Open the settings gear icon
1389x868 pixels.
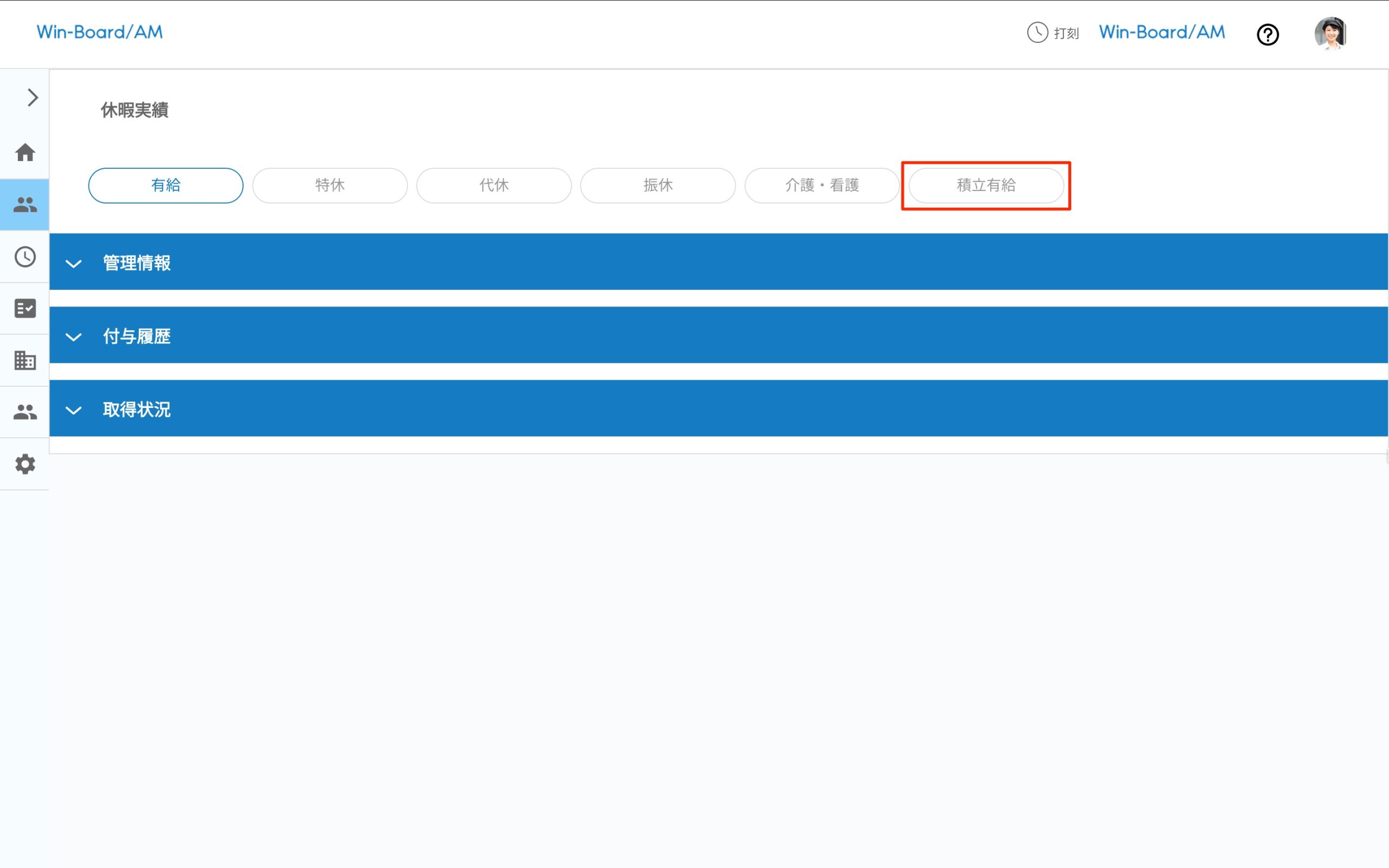coord(26,464)
